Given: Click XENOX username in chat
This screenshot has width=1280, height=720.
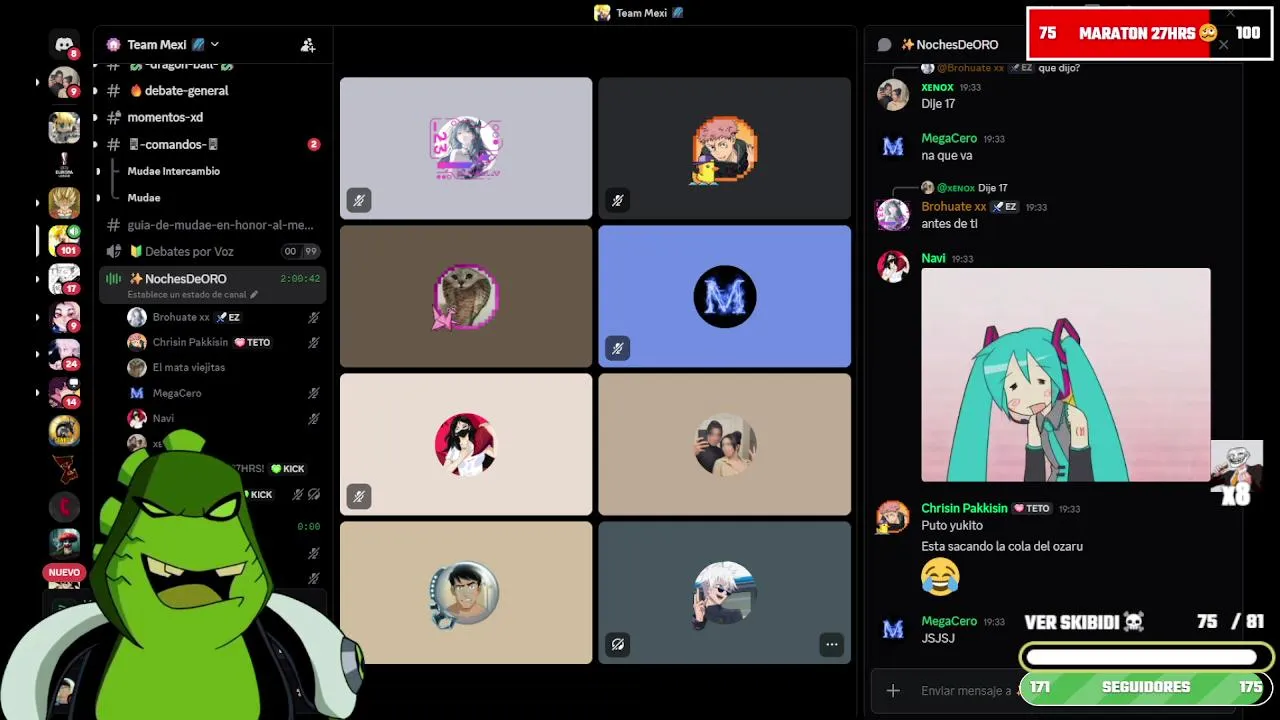Looking at the screenshot, I should point(937,88).
